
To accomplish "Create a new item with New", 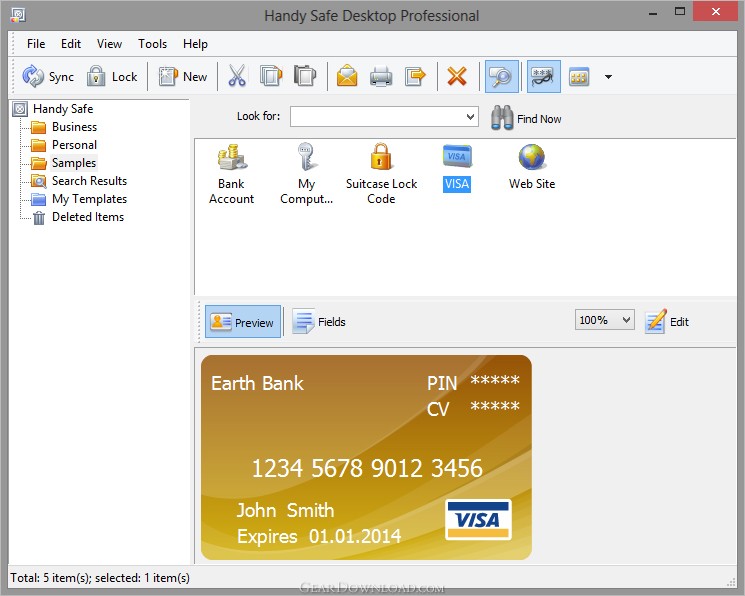I will [x=183, y=77].
